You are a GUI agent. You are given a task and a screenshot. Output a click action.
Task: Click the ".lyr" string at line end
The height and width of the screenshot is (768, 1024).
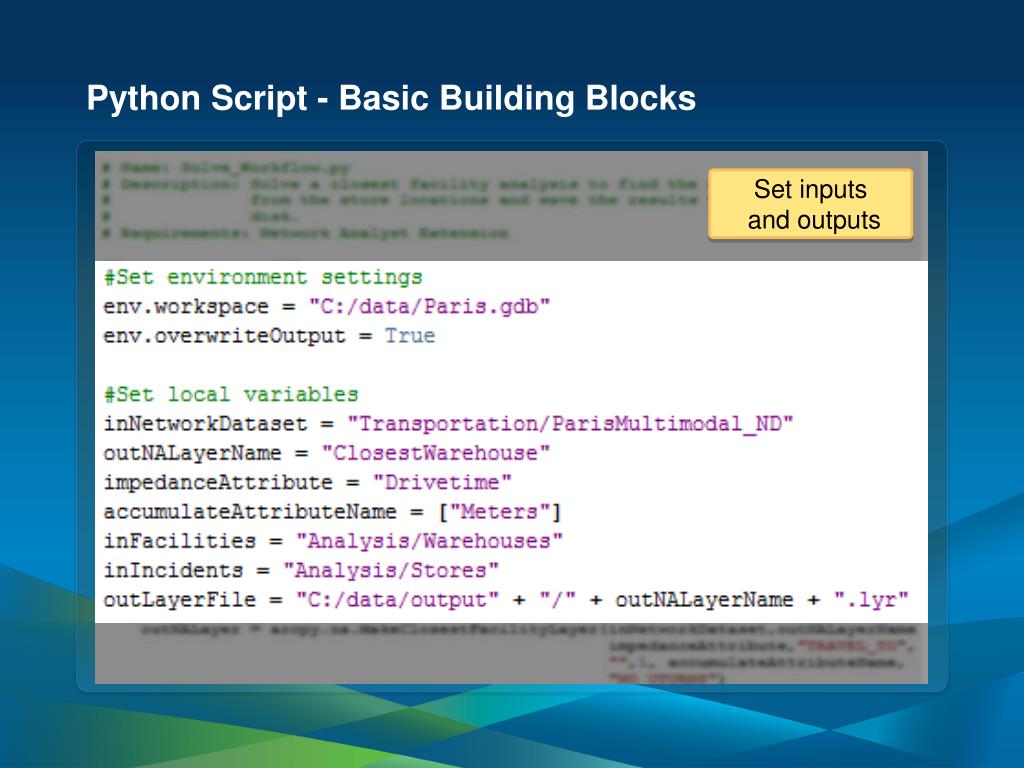[871, 600]
